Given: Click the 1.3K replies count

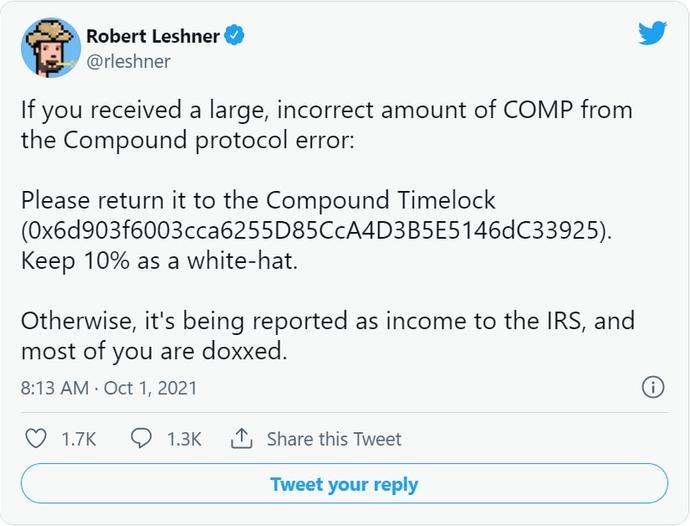Looking at the screenshot, I should (184, 439).
